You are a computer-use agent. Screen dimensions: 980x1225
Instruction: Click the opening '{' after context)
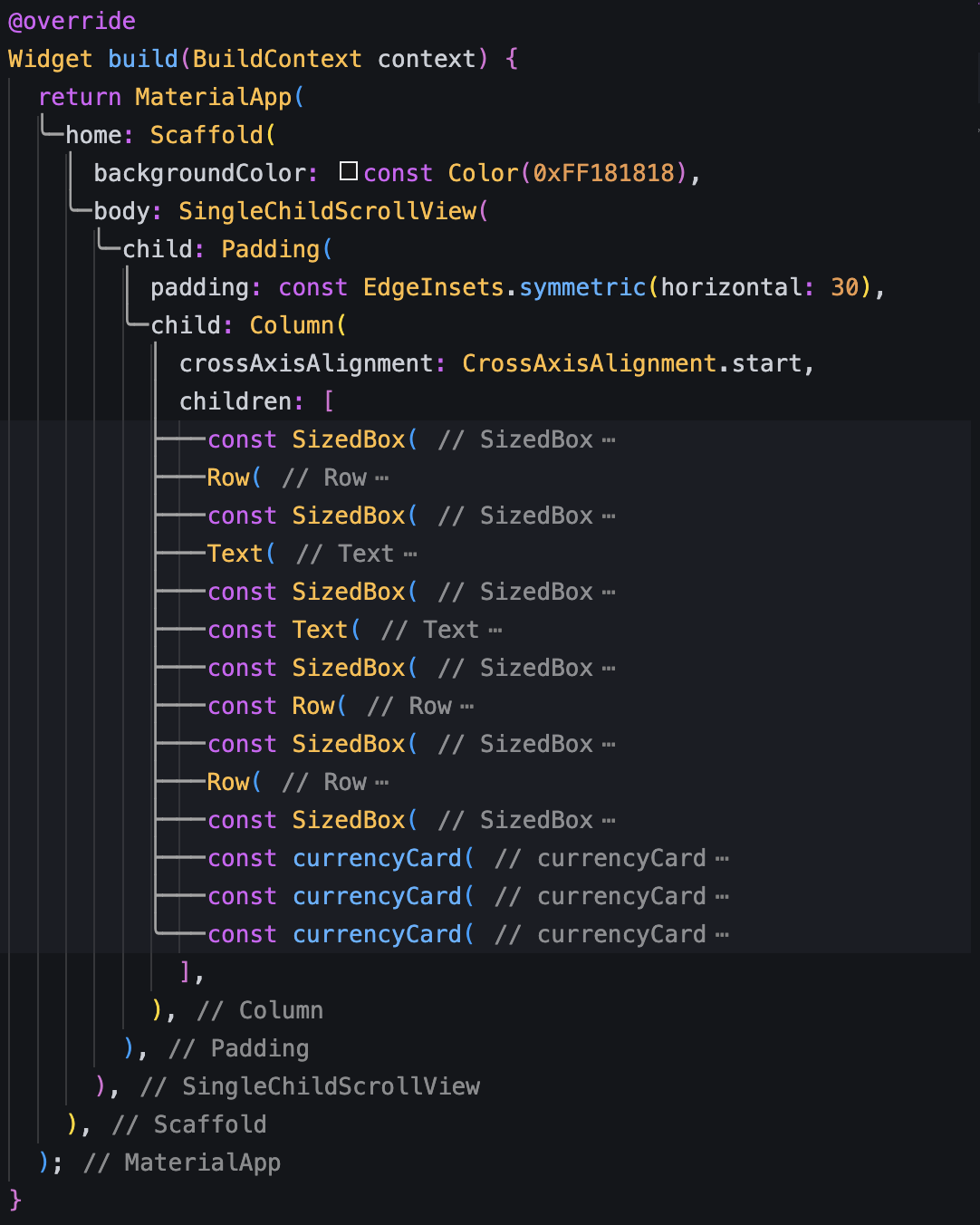[x=512, y=59]
